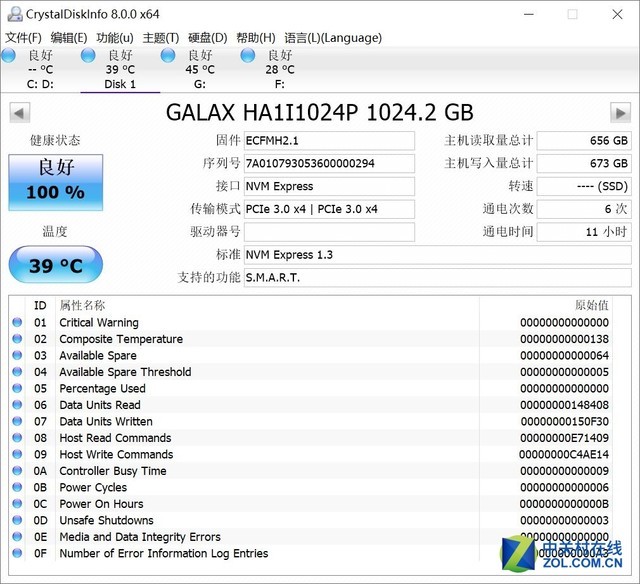Viewport: 640px width, 584px height.
Task: Click the firmware field ECFMH2.1
Action: click(x=329, y=141)
